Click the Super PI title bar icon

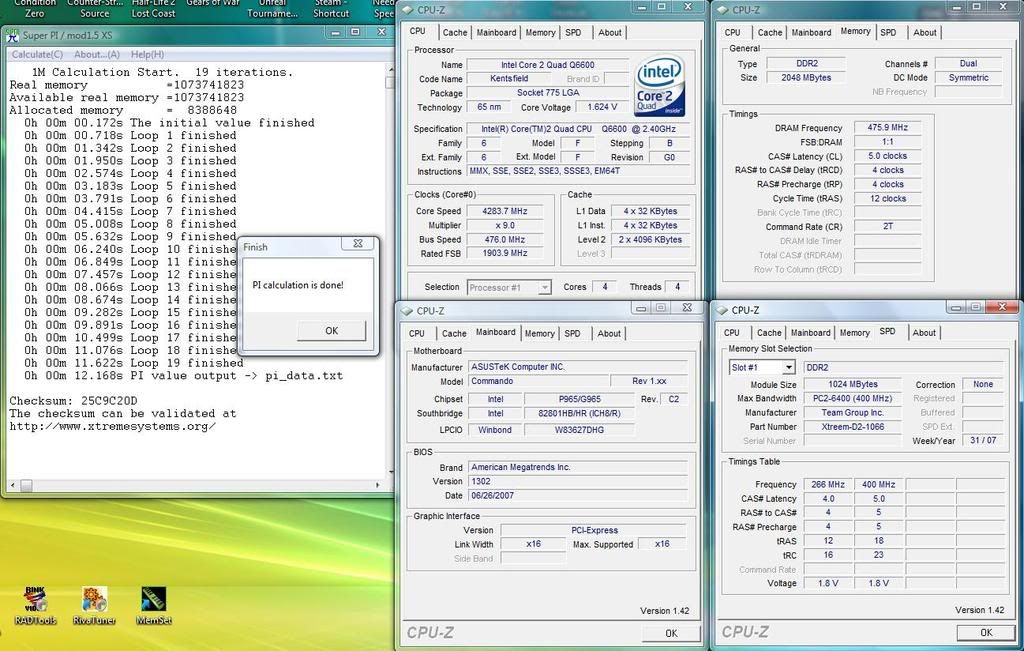pos(13,35)
